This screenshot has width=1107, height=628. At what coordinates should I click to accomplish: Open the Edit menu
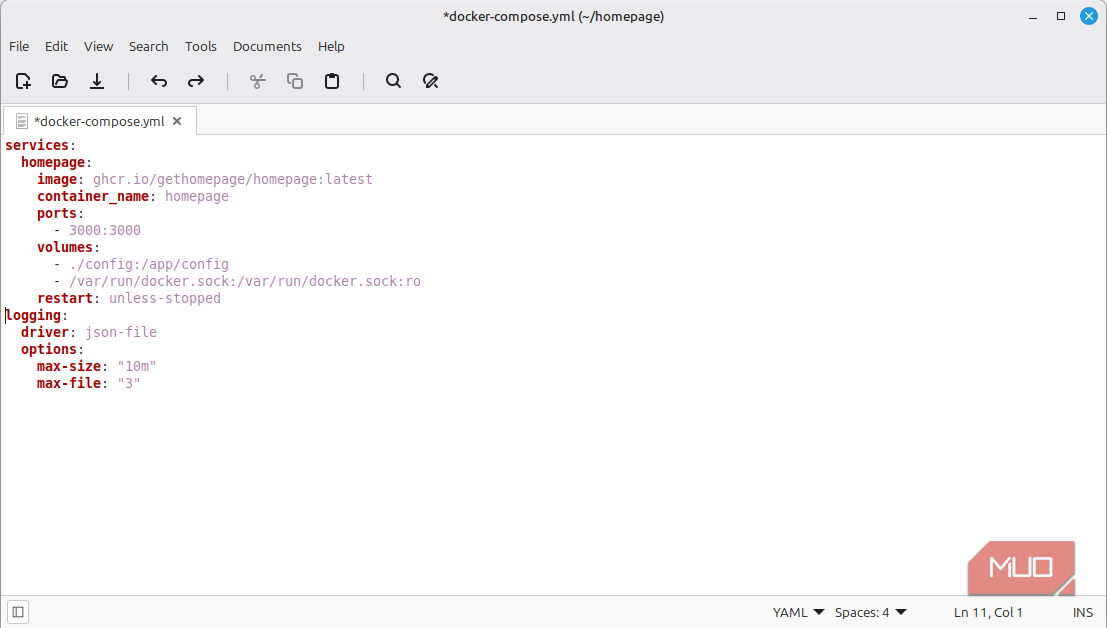56,47
